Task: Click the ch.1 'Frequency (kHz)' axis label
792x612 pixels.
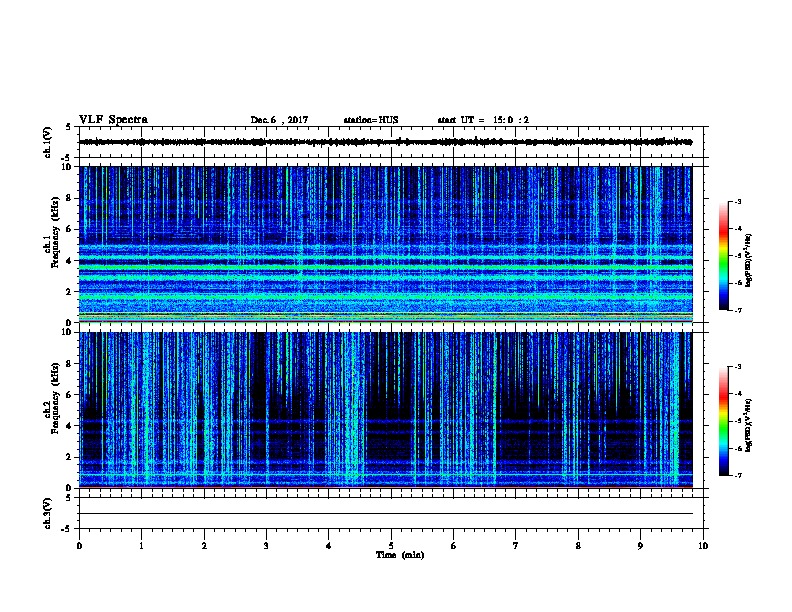Action: click(55, 232)
